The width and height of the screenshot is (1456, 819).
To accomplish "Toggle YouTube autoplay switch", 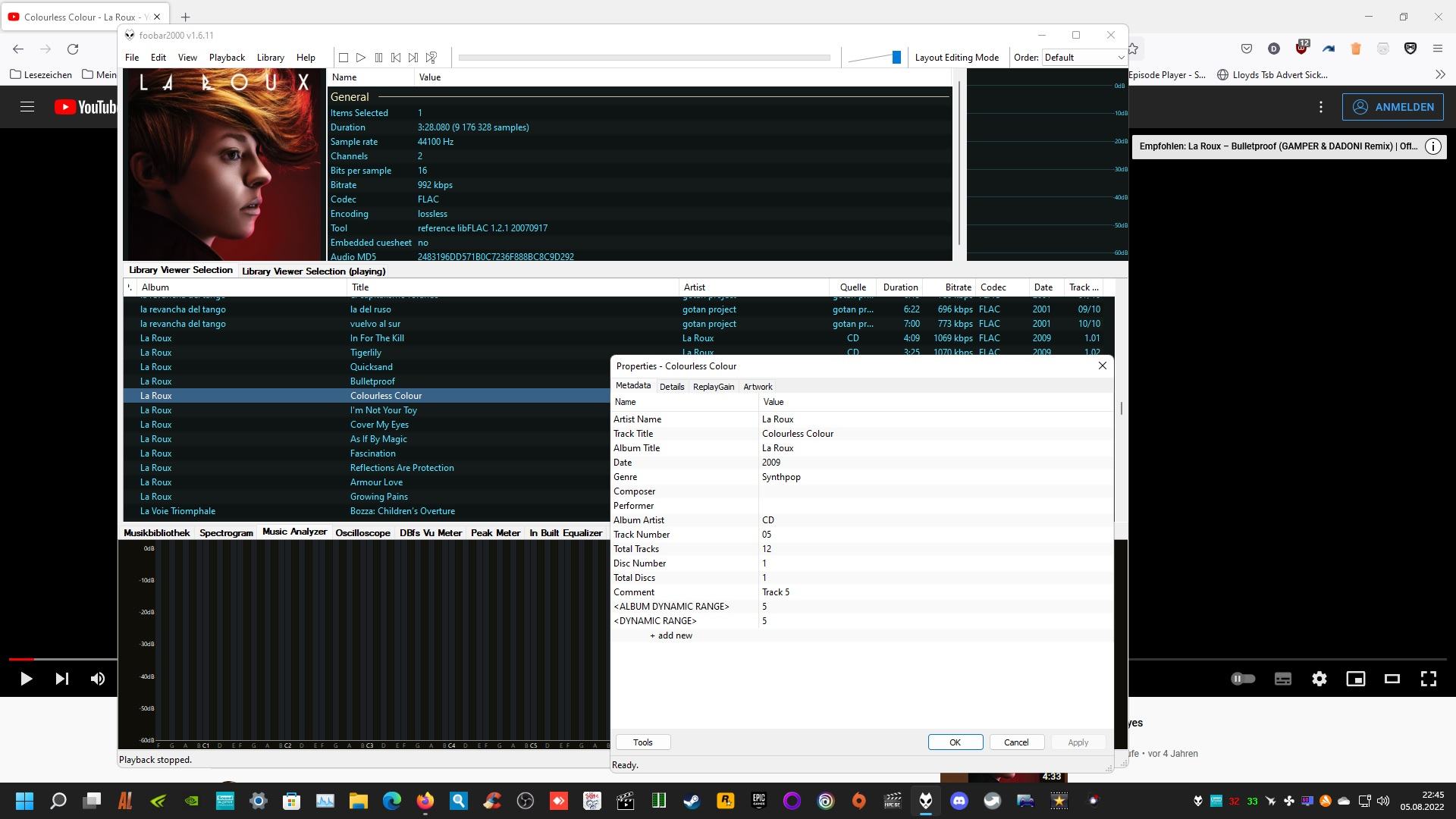I will (x=1244, y=679).
